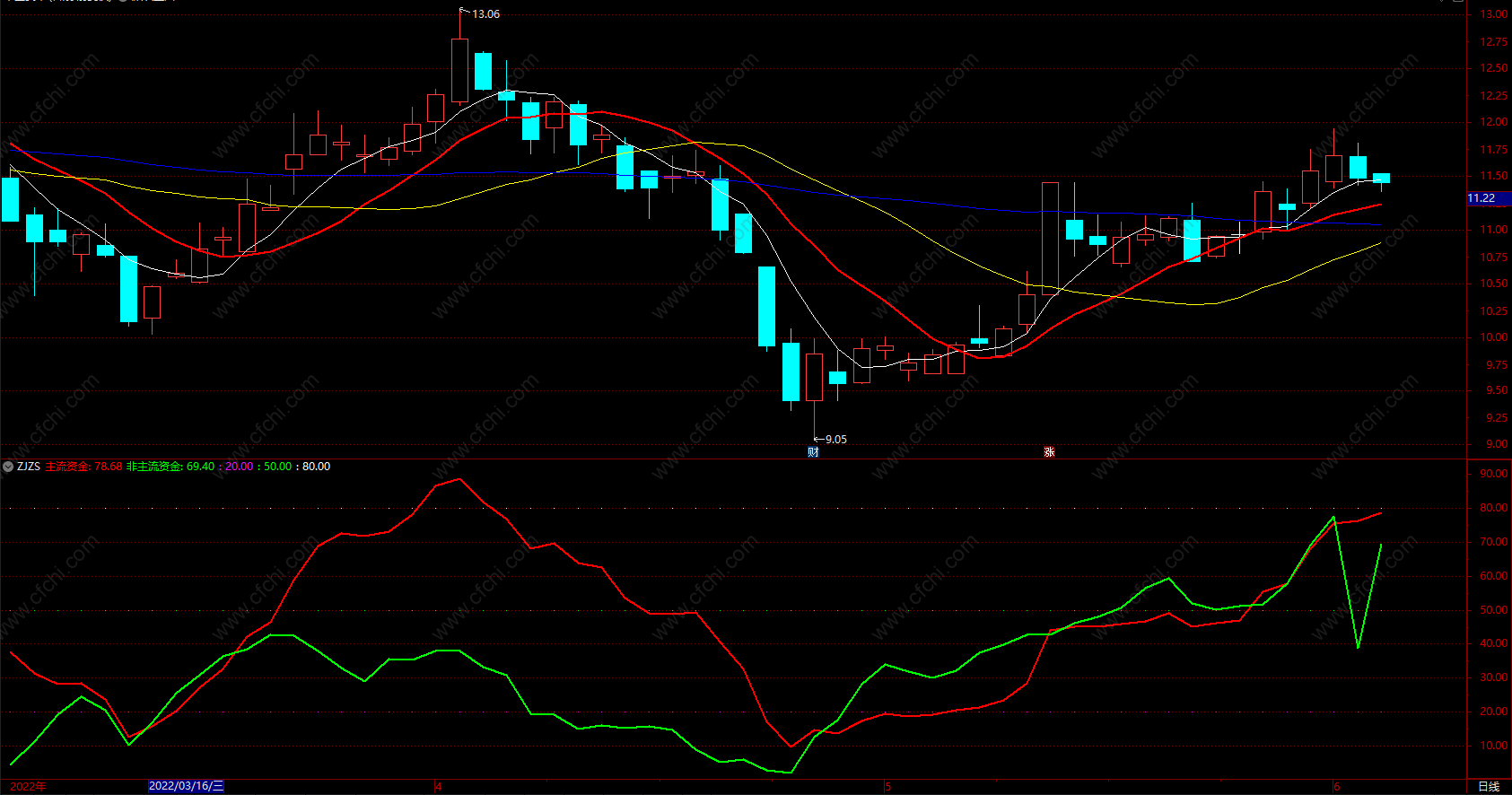Click the ZJZS indicator name label
This screenshot has width=1512, height=795.
point(29,467)
